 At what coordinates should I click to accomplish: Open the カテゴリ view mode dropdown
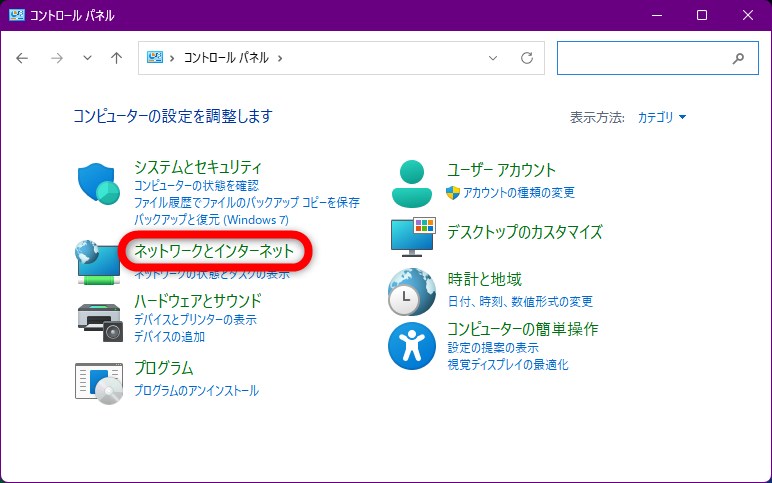click(x=662, y=117)
